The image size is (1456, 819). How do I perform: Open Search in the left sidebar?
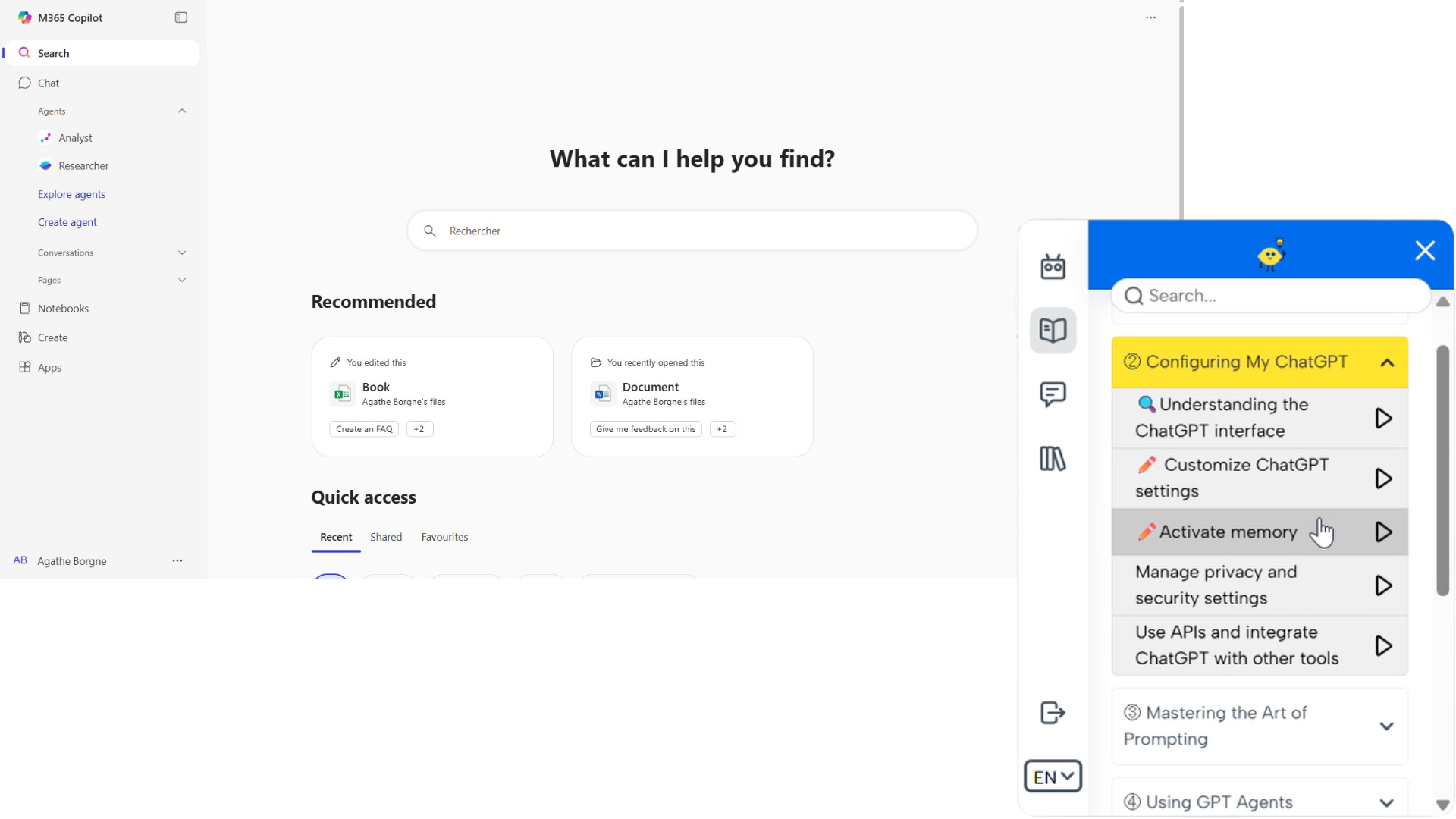coord(103,53)
